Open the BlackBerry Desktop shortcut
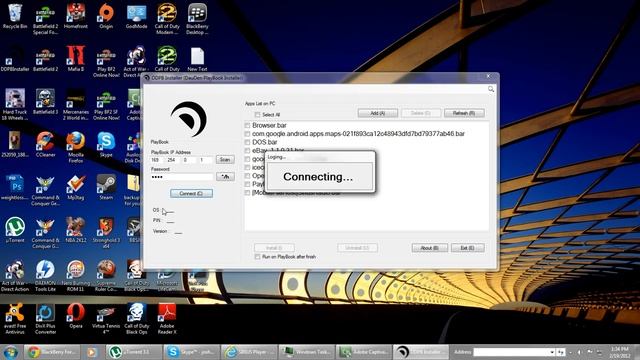Screen dimensions: 640x360 tap(197, 19)
